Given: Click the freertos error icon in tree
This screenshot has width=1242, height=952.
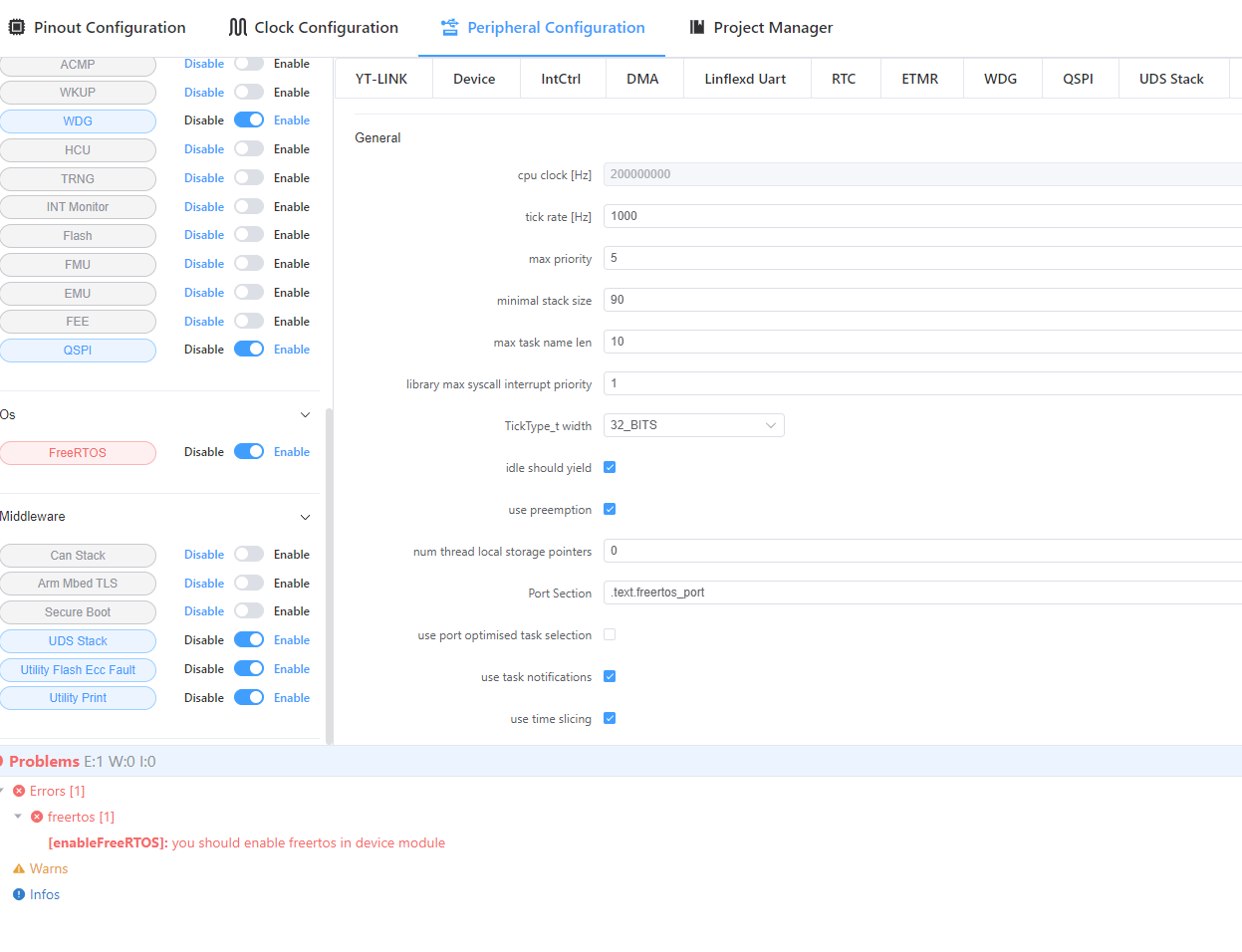Looking at the screenshot, I should pyautogui.click(x=37, y=817).
